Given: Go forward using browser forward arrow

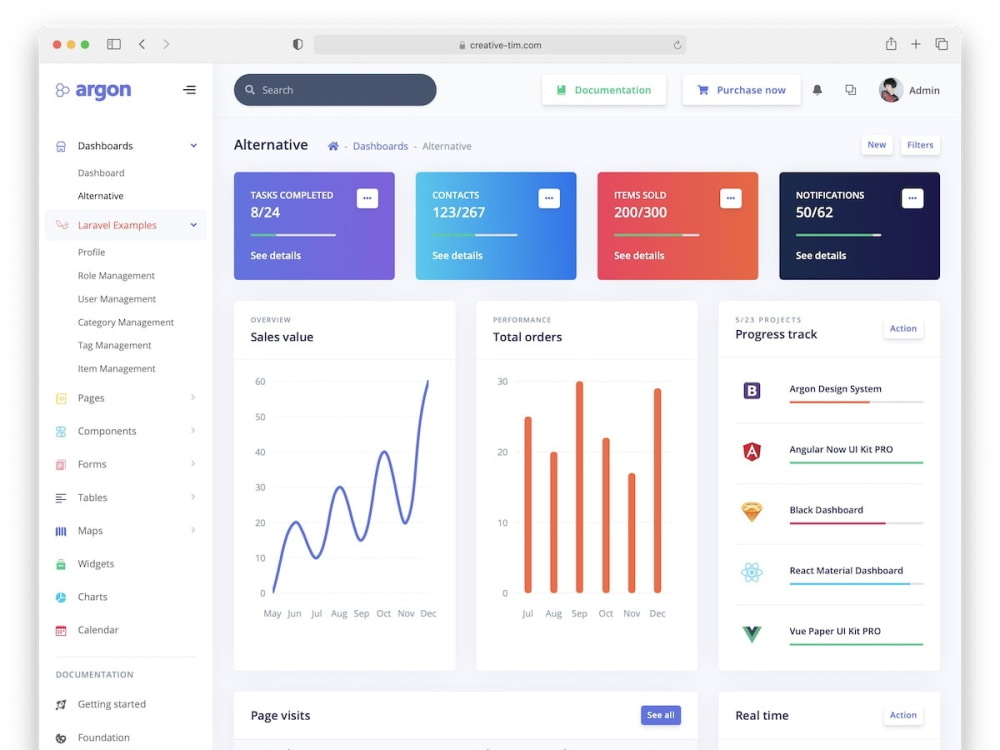Looking at the screenshot, I should pyautogui.click(x=166, y=44).
